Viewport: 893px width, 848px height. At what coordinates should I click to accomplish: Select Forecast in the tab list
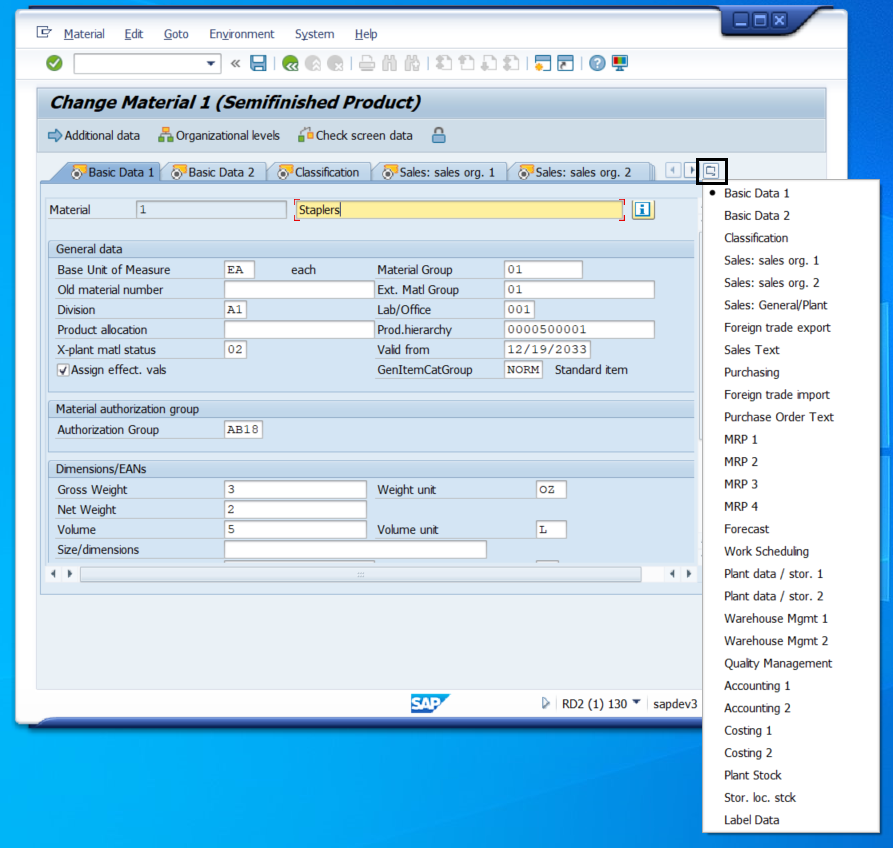pyautogui.click(x=746, y=529)
